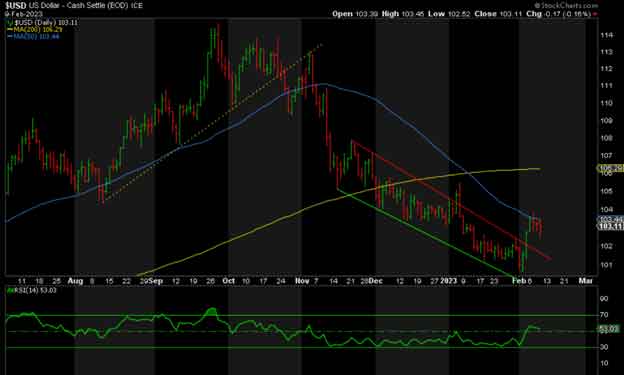Image resolution: width=624 pixels, height=375 pixels.
Task: Select the '$USD (Daily) 103.11' legend entry
Action: (x=43, y=23)
